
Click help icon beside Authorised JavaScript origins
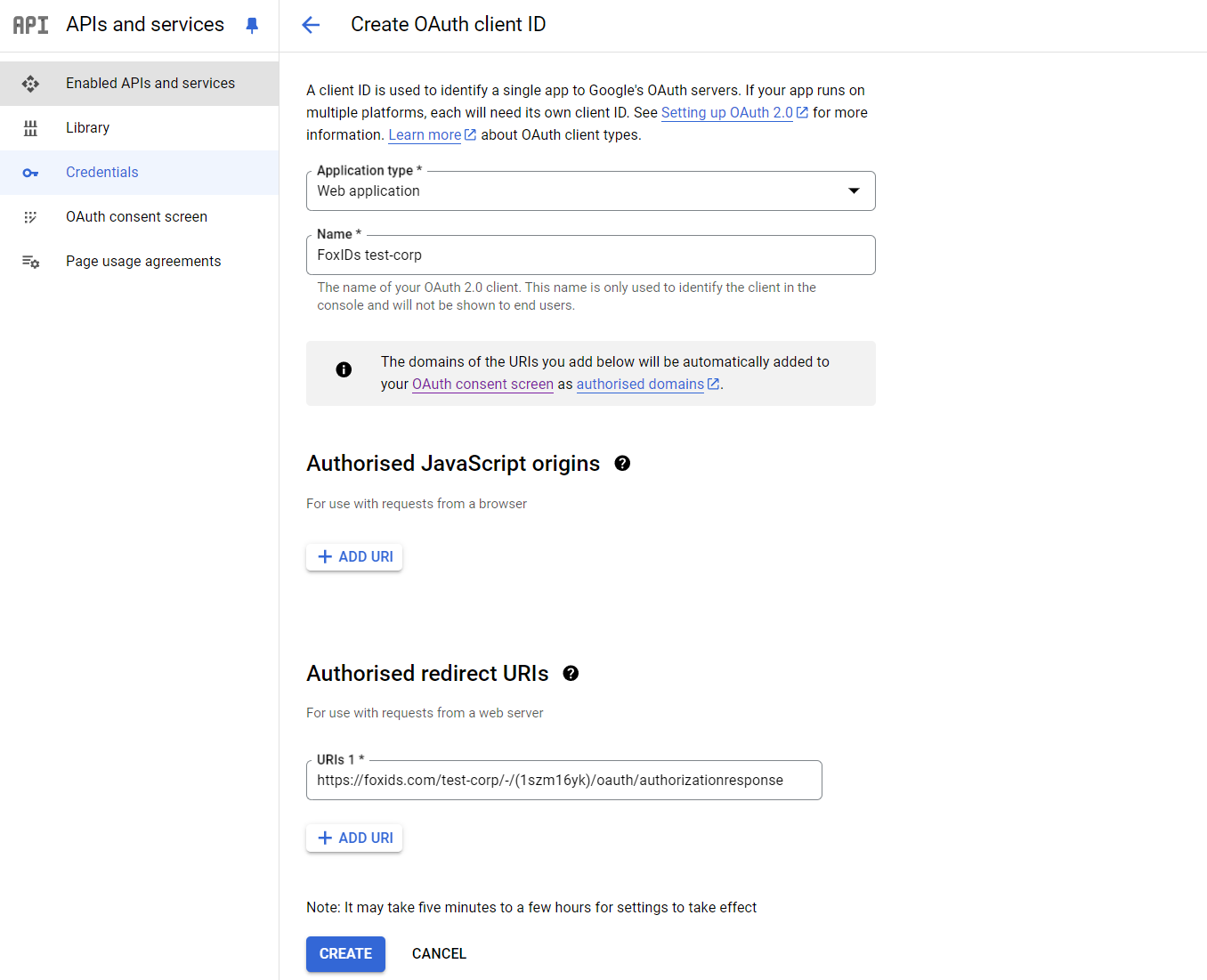[622, 463]
